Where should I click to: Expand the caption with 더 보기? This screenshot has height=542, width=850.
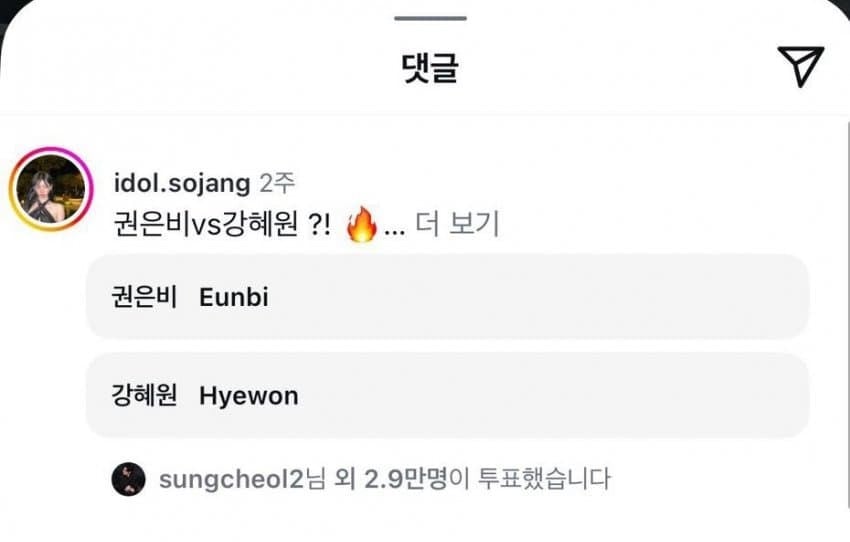point(456,224)
